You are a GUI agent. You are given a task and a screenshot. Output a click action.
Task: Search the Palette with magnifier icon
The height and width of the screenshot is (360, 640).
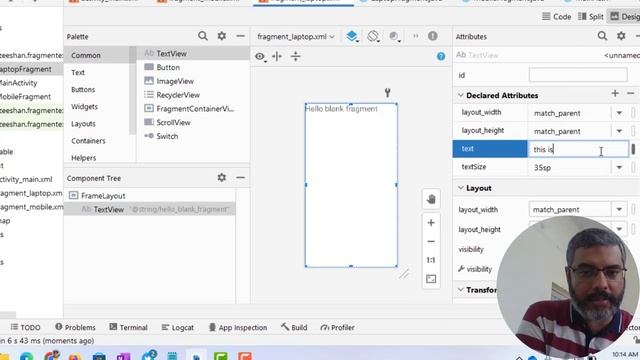[203, 36]
